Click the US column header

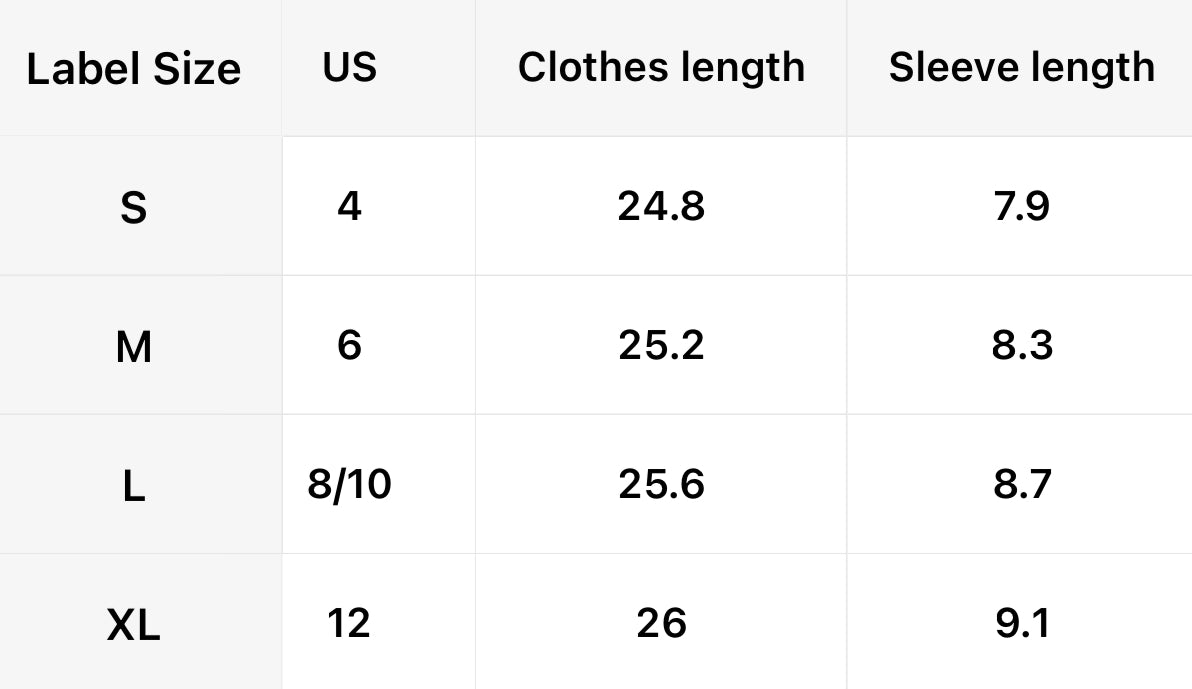350,67
